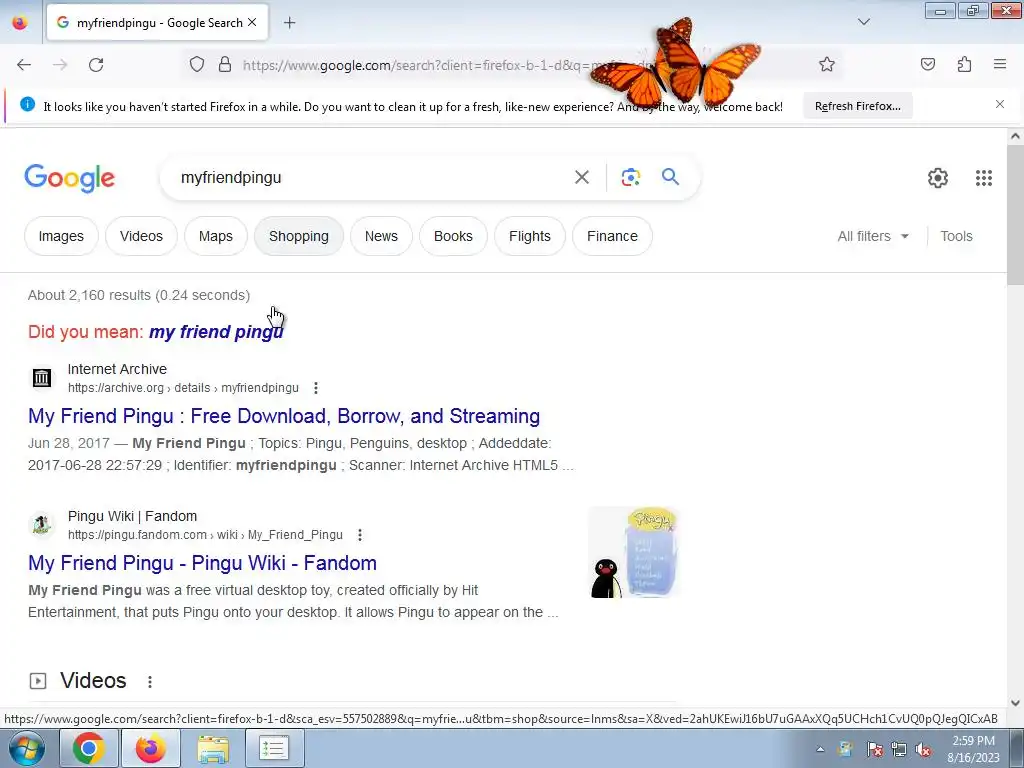Open options dots for Internet Archive result
This screenshot has width=1024, height=768.
(x=315, y=388)
